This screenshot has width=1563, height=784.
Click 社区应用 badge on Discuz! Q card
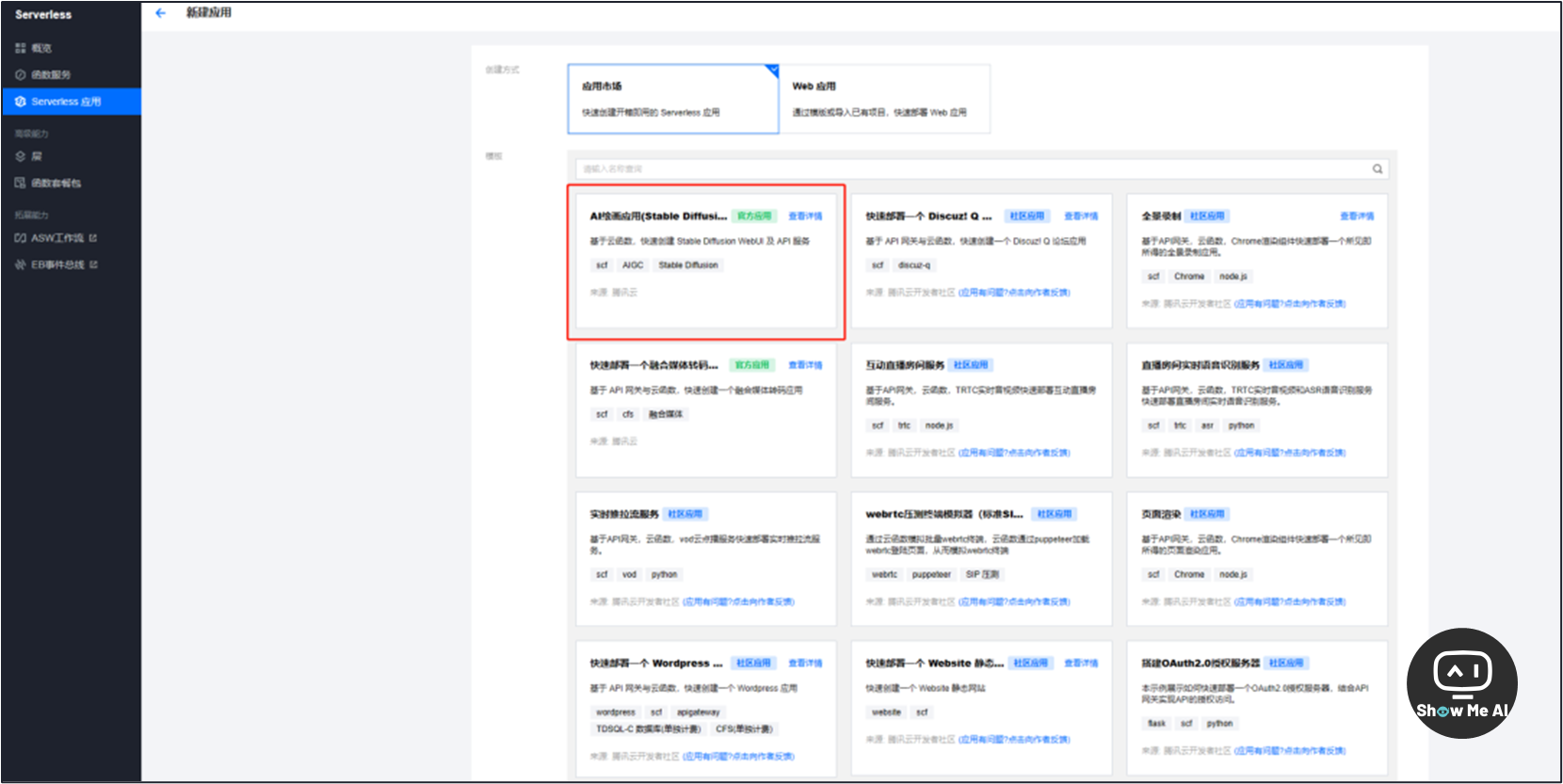pos(1027,216)
